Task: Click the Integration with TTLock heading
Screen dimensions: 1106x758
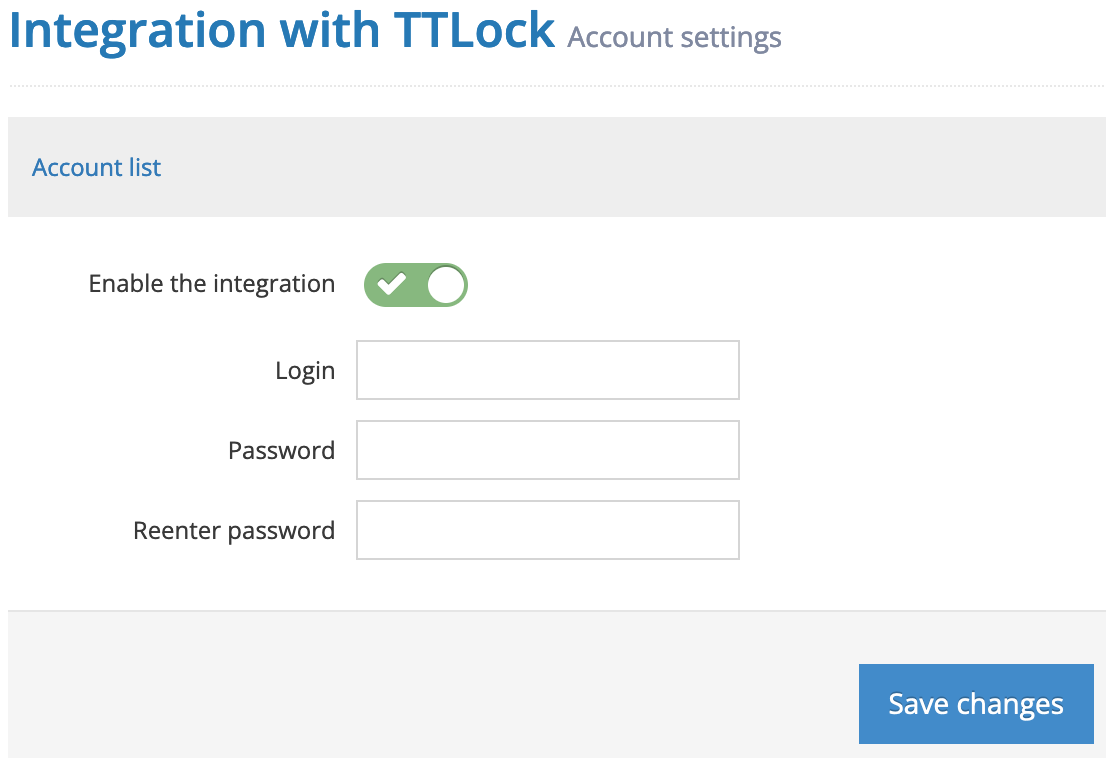Action: (x=282, y=30)
